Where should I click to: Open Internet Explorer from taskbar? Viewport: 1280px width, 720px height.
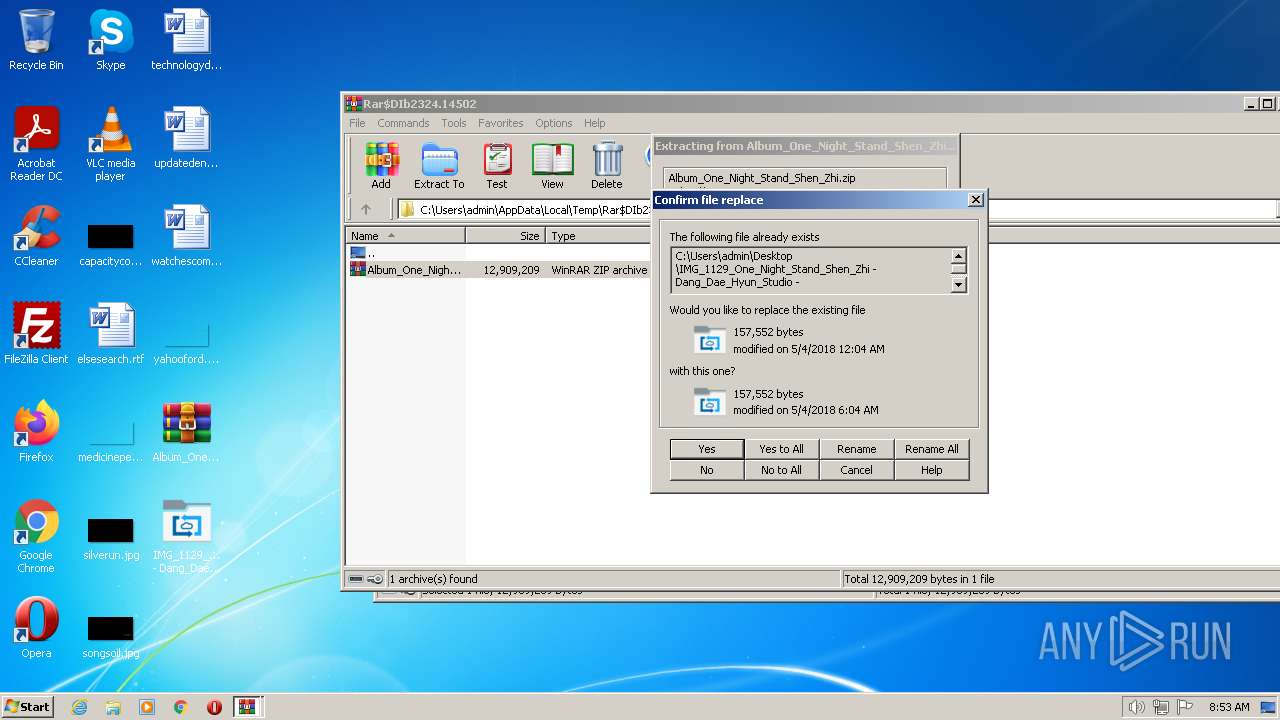pos(79,707)
